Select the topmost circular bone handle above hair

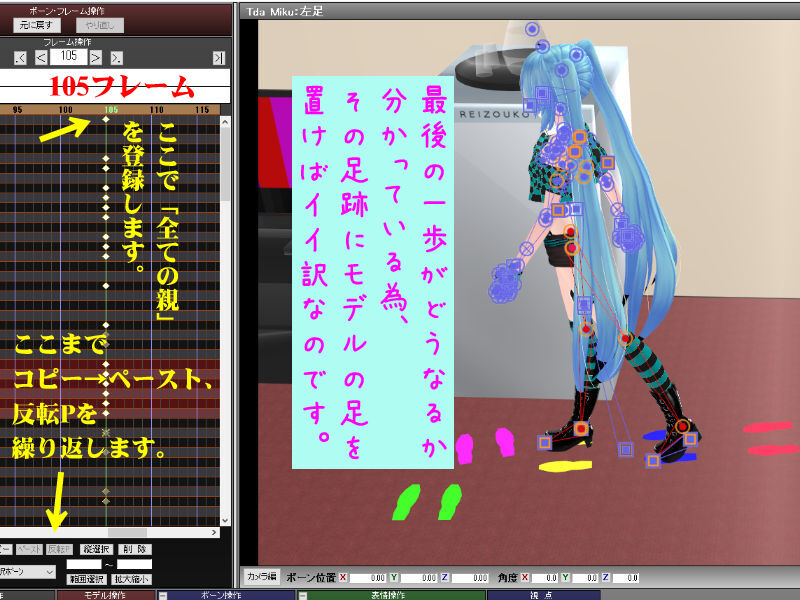(x=532, y=29)
